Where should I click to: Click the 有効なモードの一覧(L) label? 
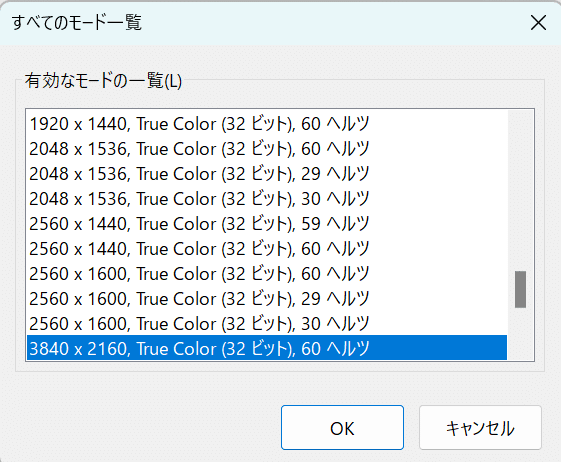[103, 81]
